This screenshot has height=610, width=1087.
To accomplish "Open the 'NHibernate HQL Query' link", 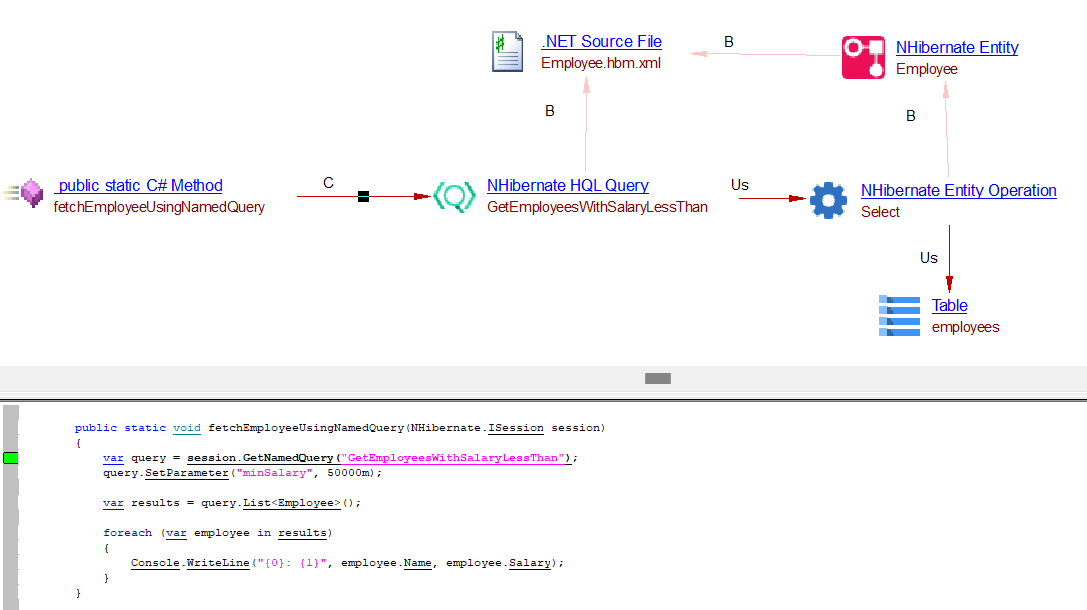I will pos(567,186).
